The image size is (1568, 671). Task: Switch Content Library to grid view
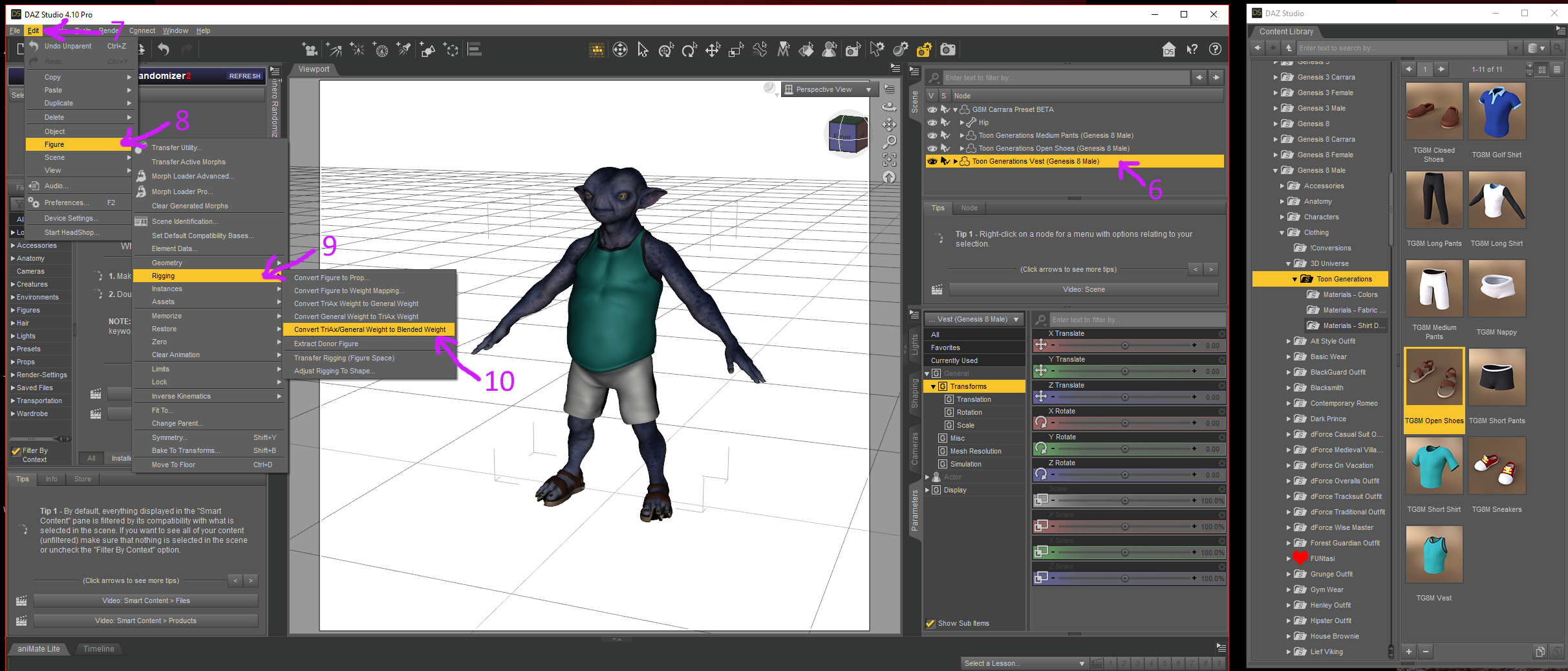[1542, 69]
